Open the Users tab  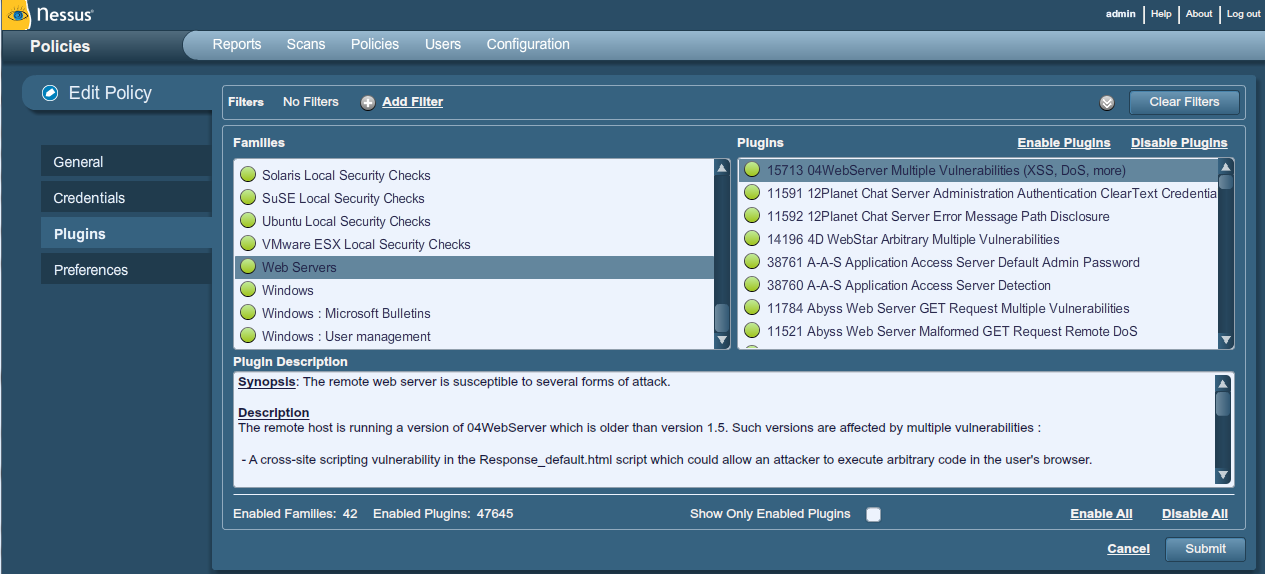[443, 44]
